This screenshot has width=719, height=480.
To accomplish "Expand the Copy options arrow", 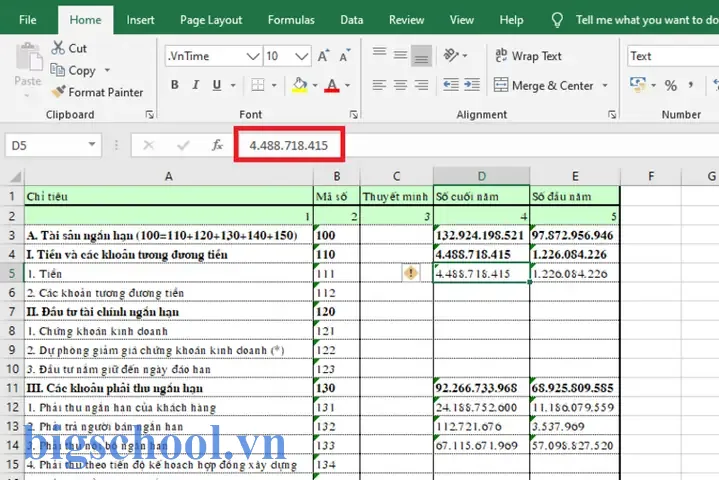I will point(107,70).
